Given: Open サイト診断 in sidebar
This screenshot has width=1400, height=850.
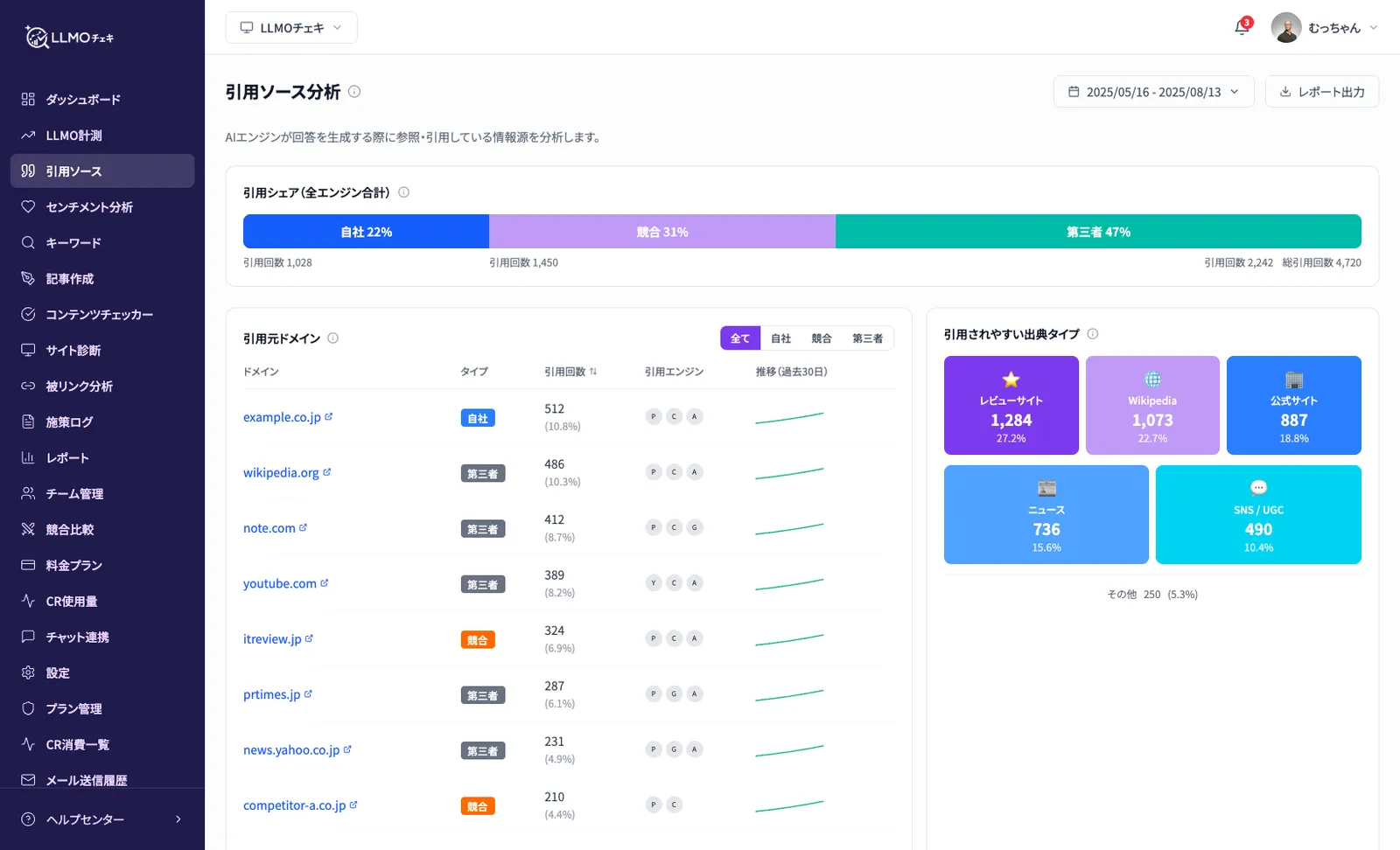Looking at the screenshot, I should click(x=102, y=351).
